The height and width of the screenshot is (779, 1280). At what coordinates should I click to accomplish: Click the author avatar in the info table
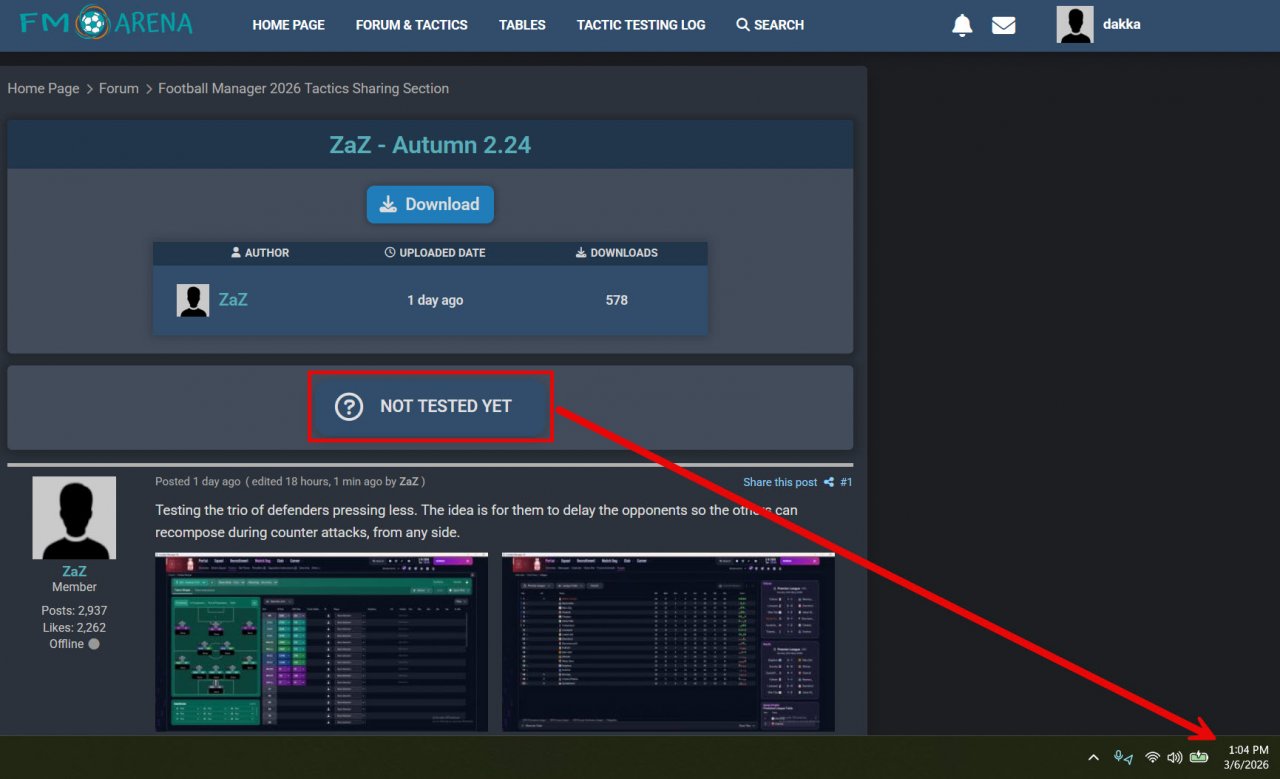coord(193,300)
